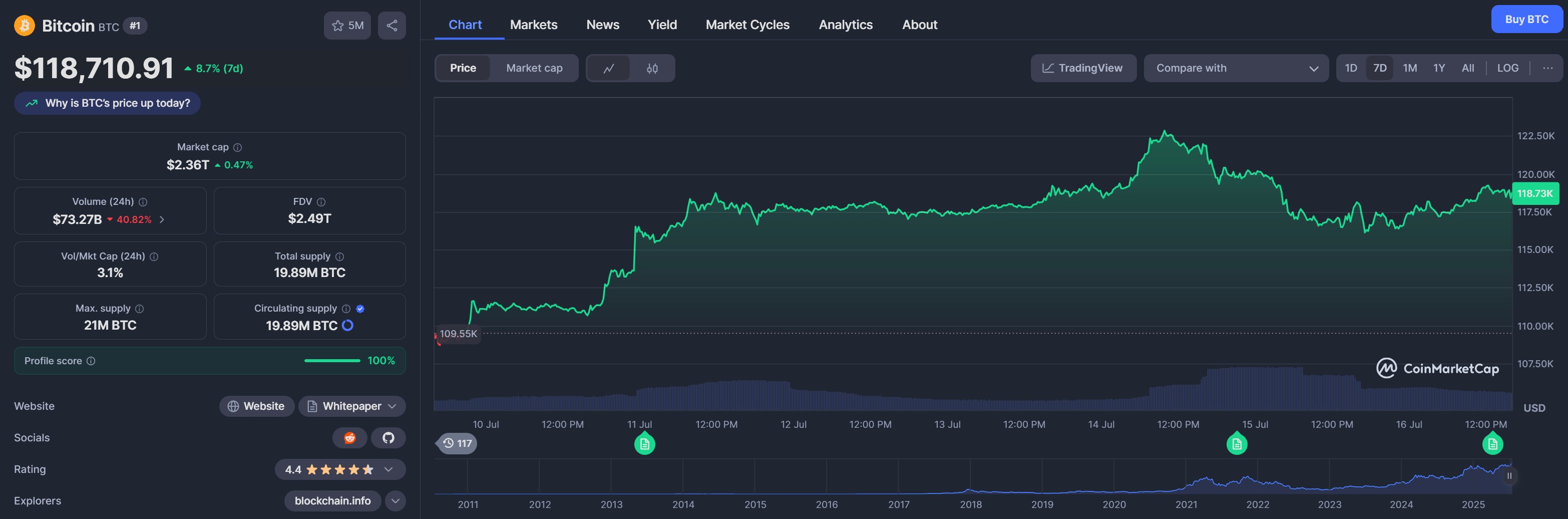Open the blockchain.info explorer link

point(332,501)
